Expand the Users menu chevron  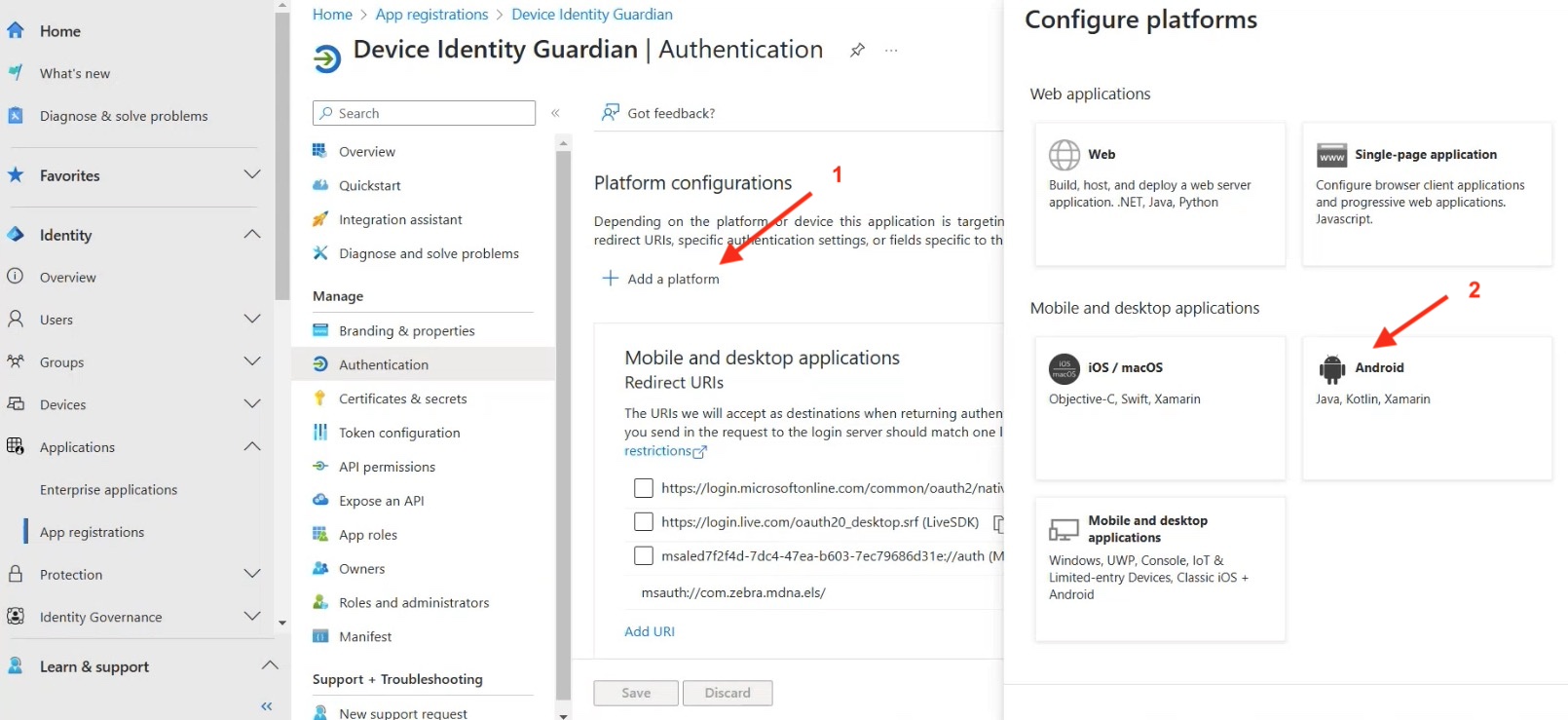pos(252,320)
